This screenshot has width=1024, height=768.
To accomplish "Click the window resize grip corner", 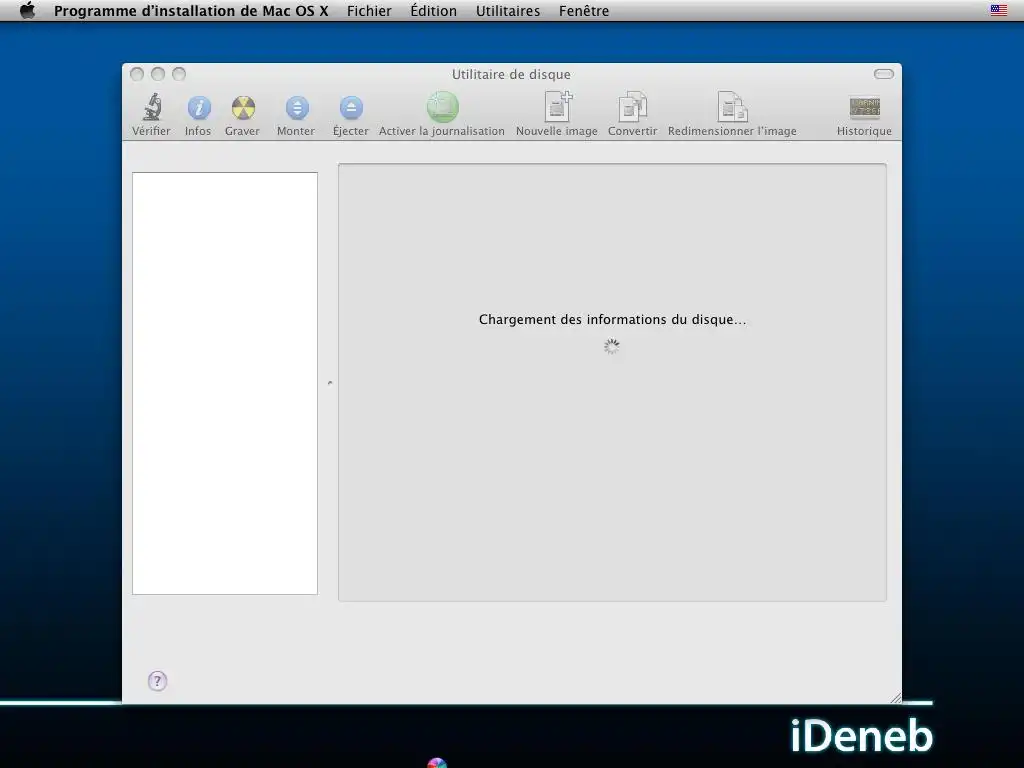I will coord(895,697).
